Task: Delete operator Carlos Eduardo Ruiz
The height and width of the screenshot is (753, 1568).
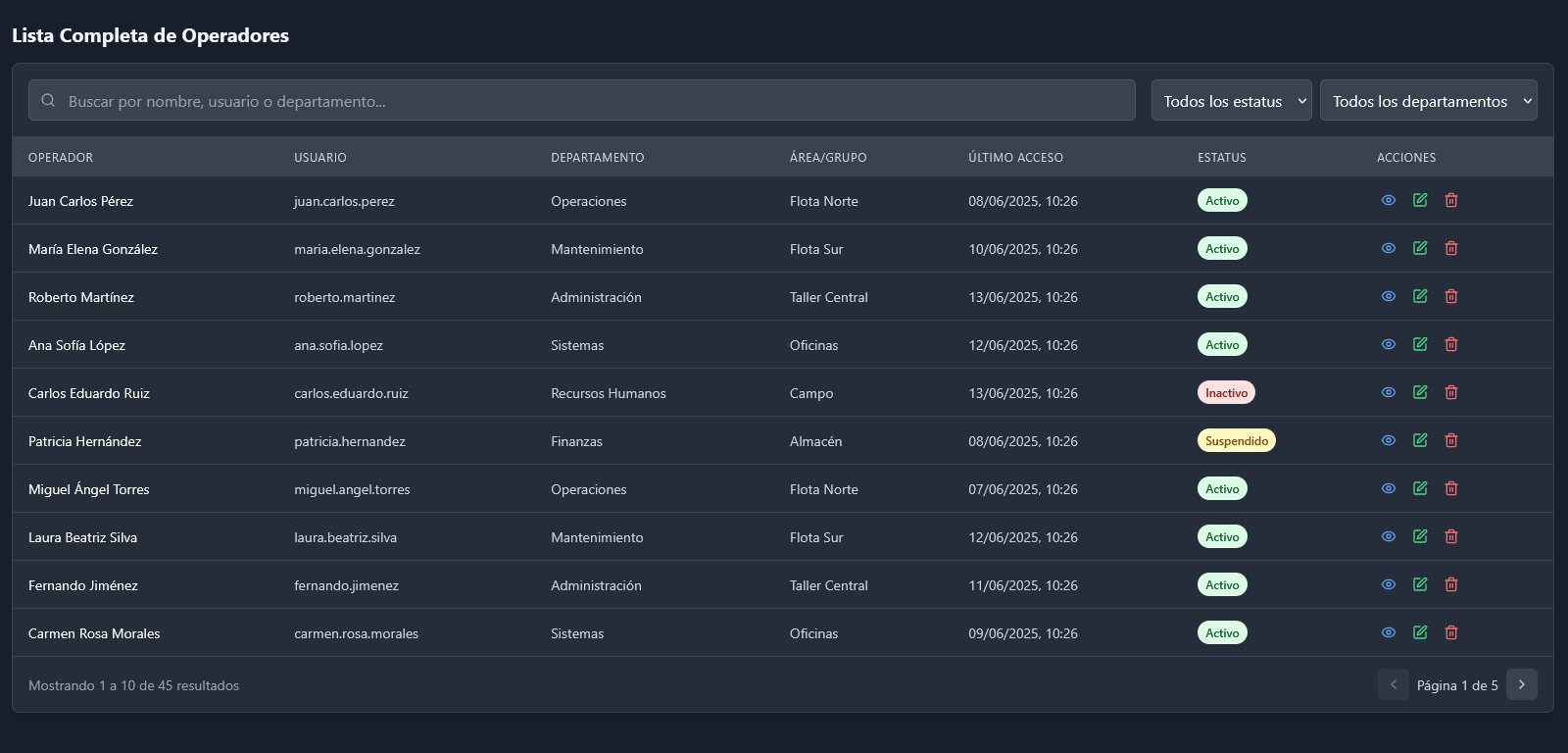Action: coord(1451,392)
